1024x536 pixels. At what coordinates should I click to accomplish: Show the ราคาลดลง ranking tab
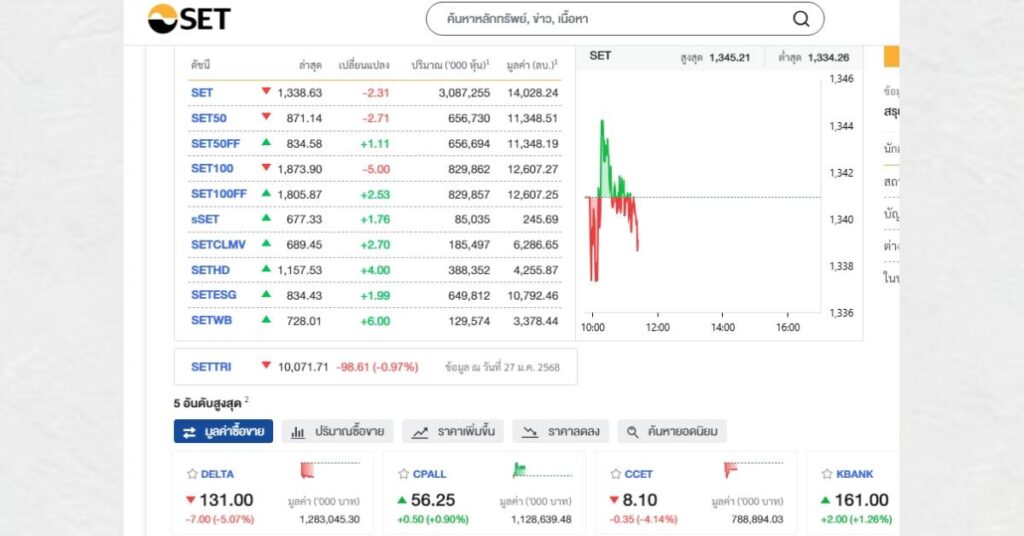point(561,432)
